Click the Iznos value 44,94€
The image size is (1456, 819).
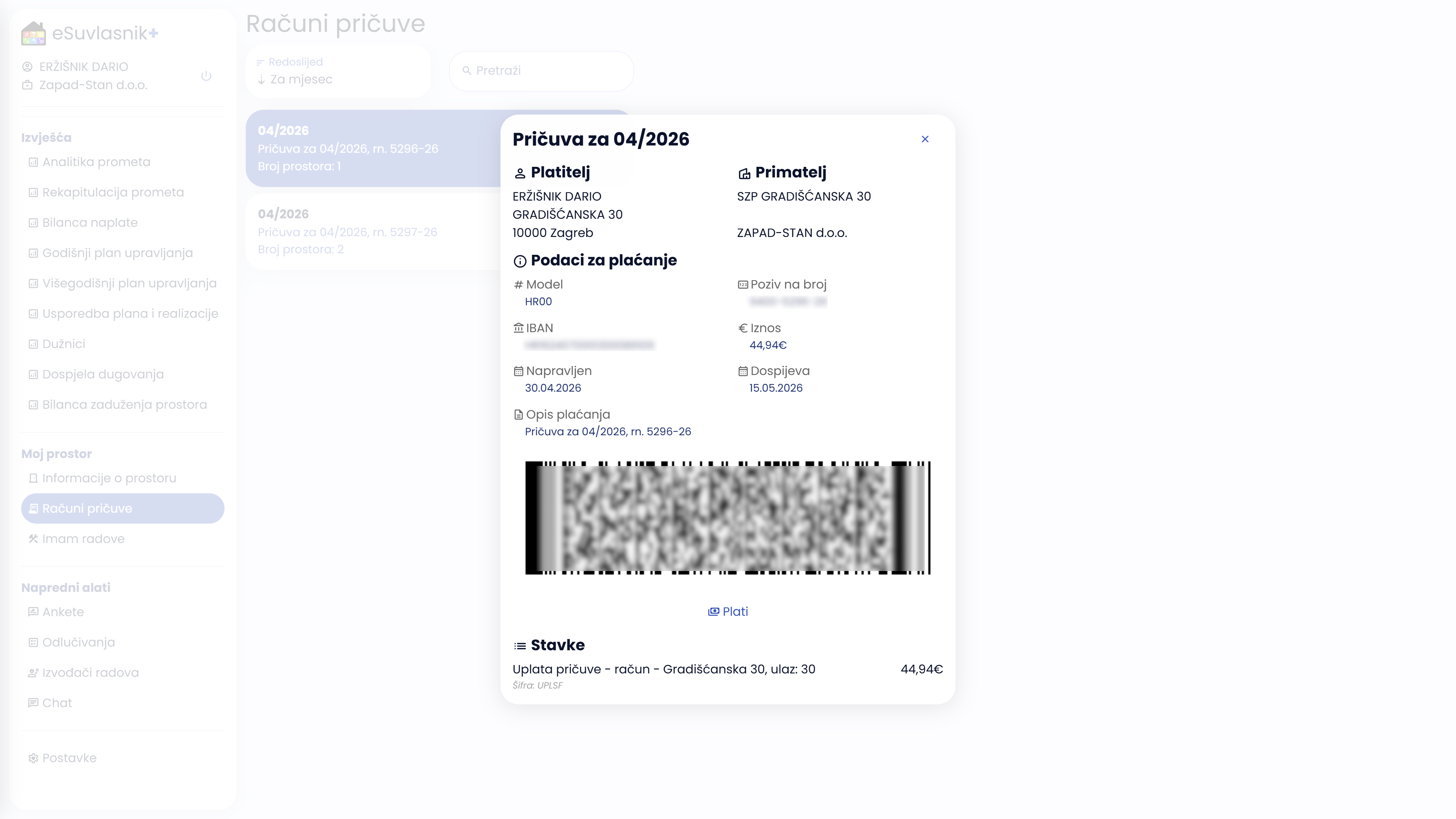click(767, 345)
